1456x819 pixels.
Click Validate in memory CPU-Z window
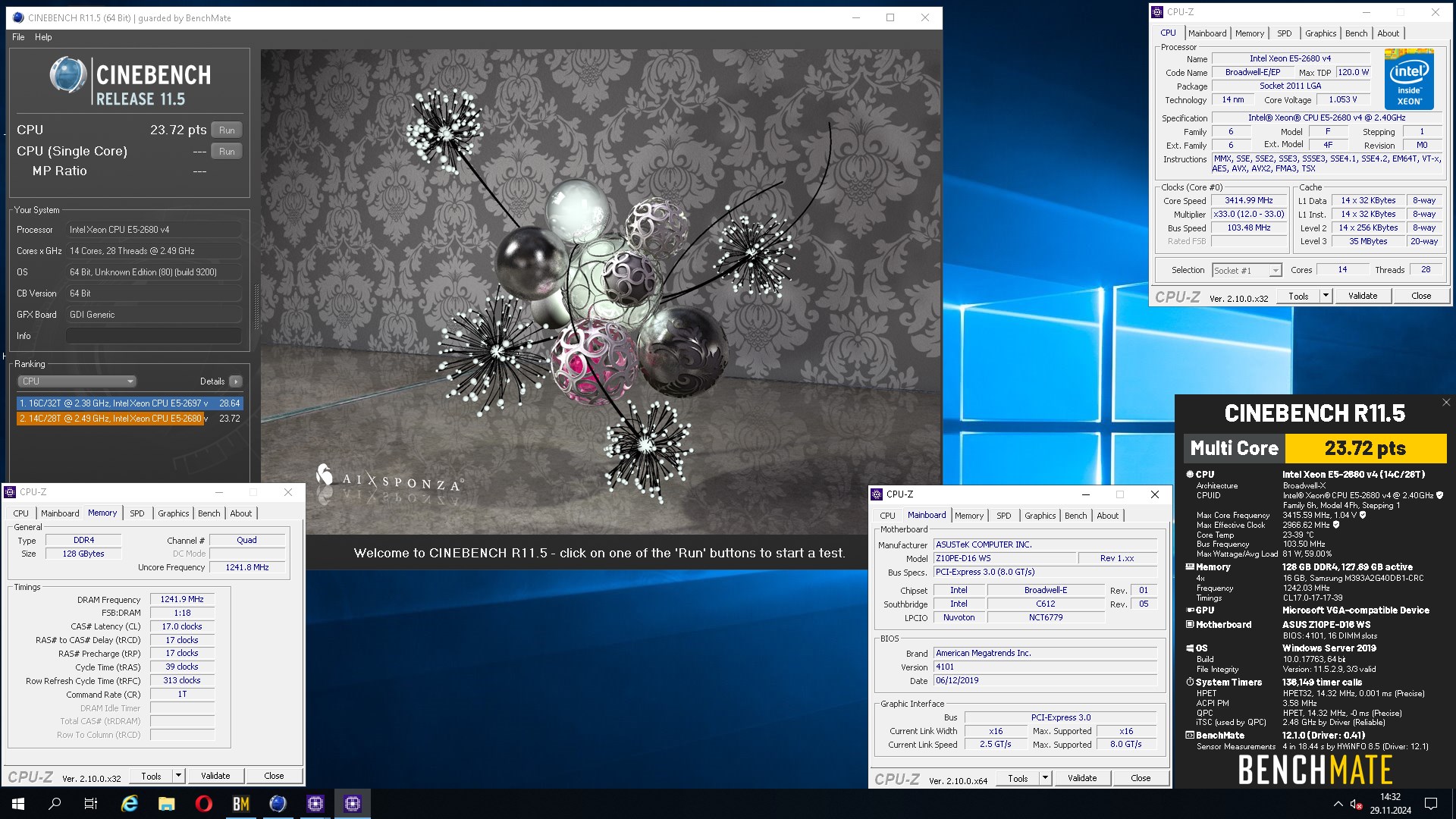pyautogui.click(x=215, y=777)
